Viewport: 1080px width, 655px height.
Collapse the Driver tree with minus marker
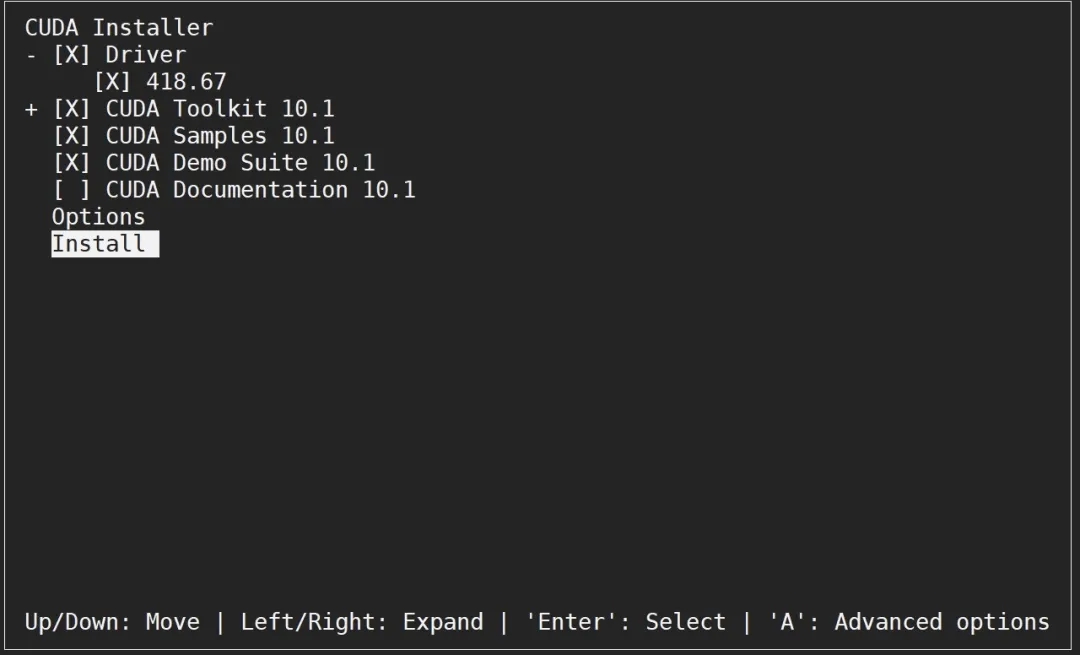tap(31, 55)
